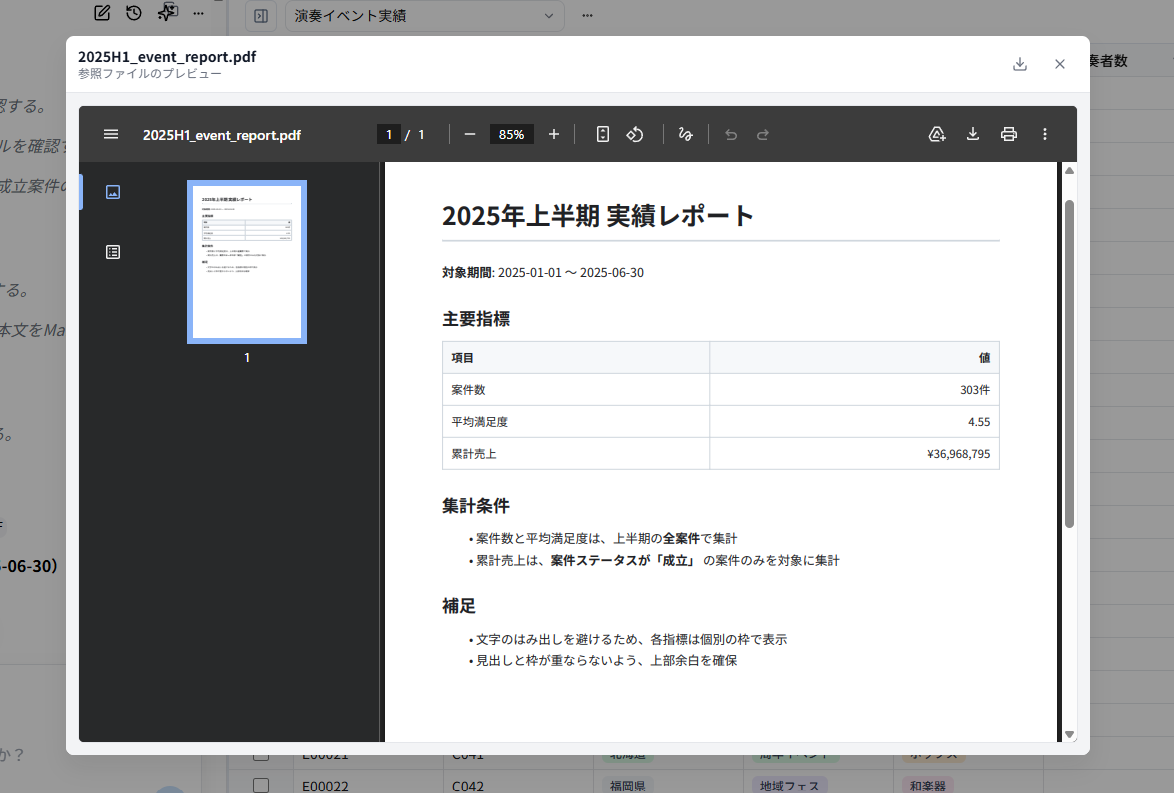Image resolution: width=1174 pixels, height=793 pixels.
Task: Click 2025H1_event_report.pdf name in viewer toolbar
Action: pyautogui.click(x=222, y=135)
